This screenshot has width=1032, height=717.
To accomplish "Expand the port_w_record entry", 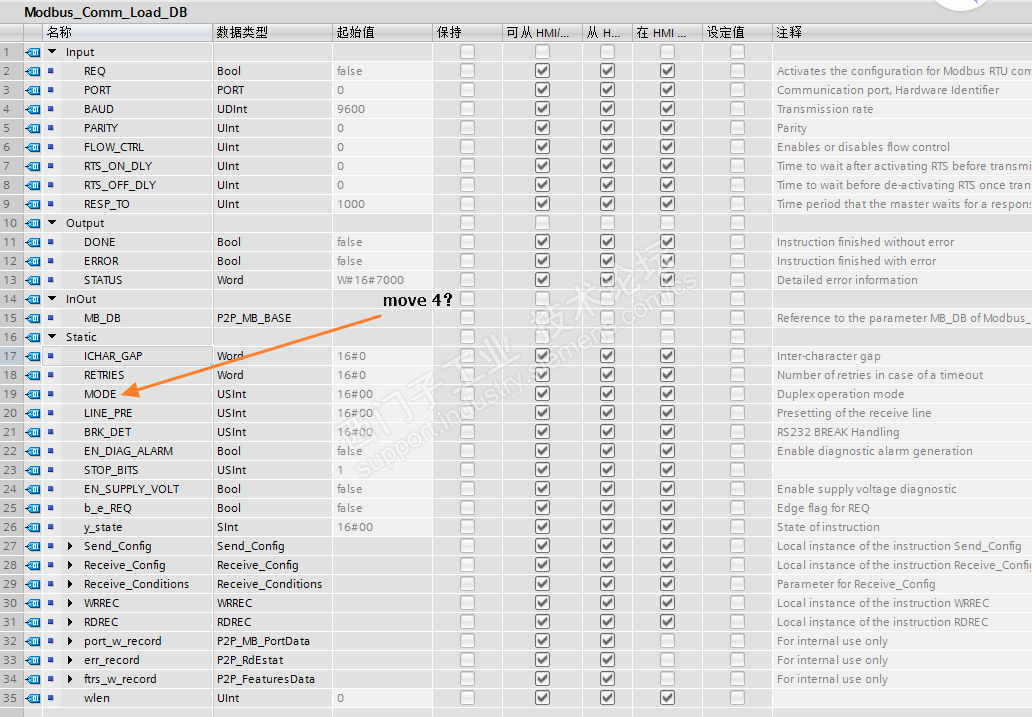I will 70,641.
